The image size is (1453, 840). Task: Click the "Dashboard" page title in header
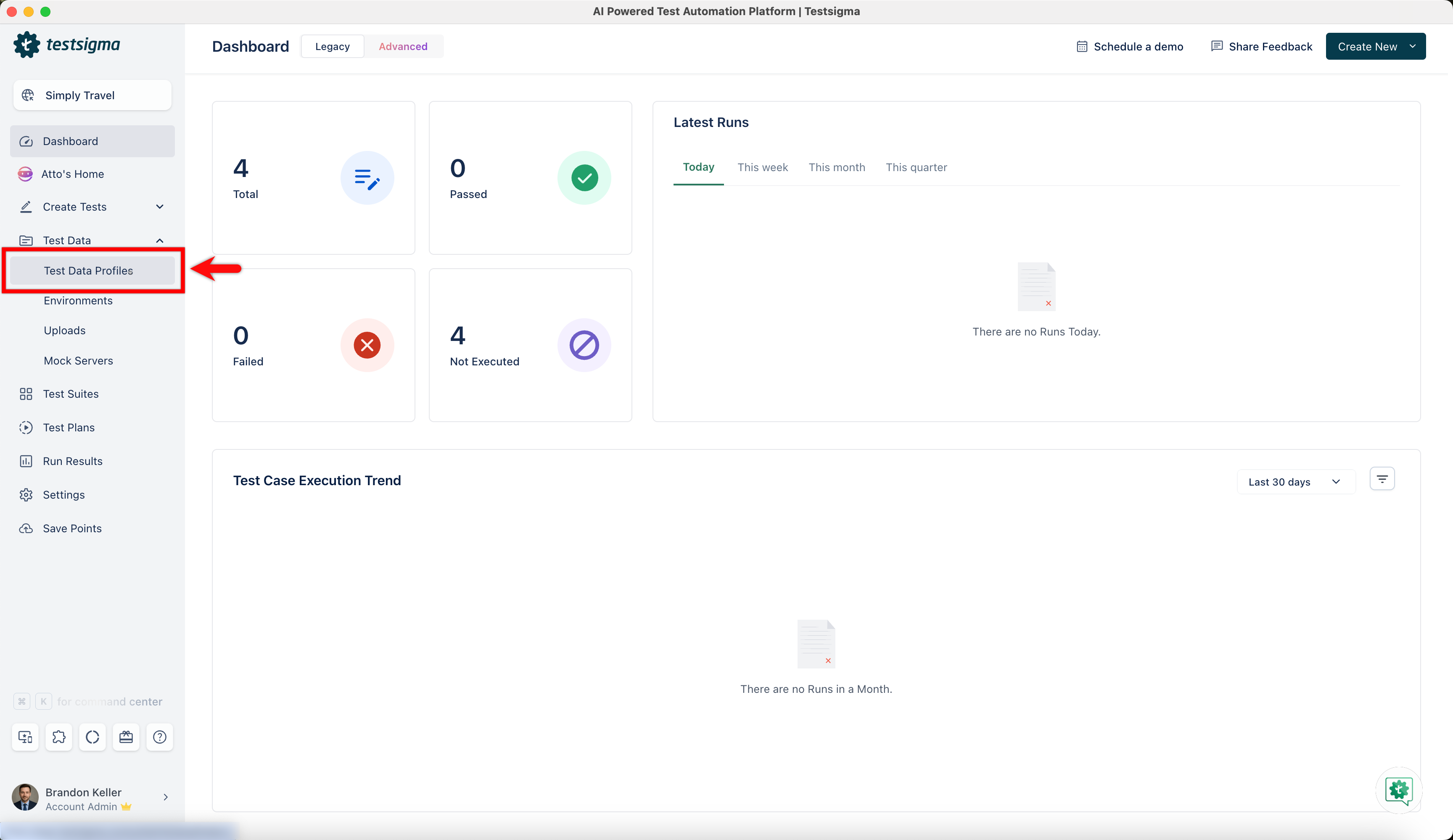click(250, 47)
